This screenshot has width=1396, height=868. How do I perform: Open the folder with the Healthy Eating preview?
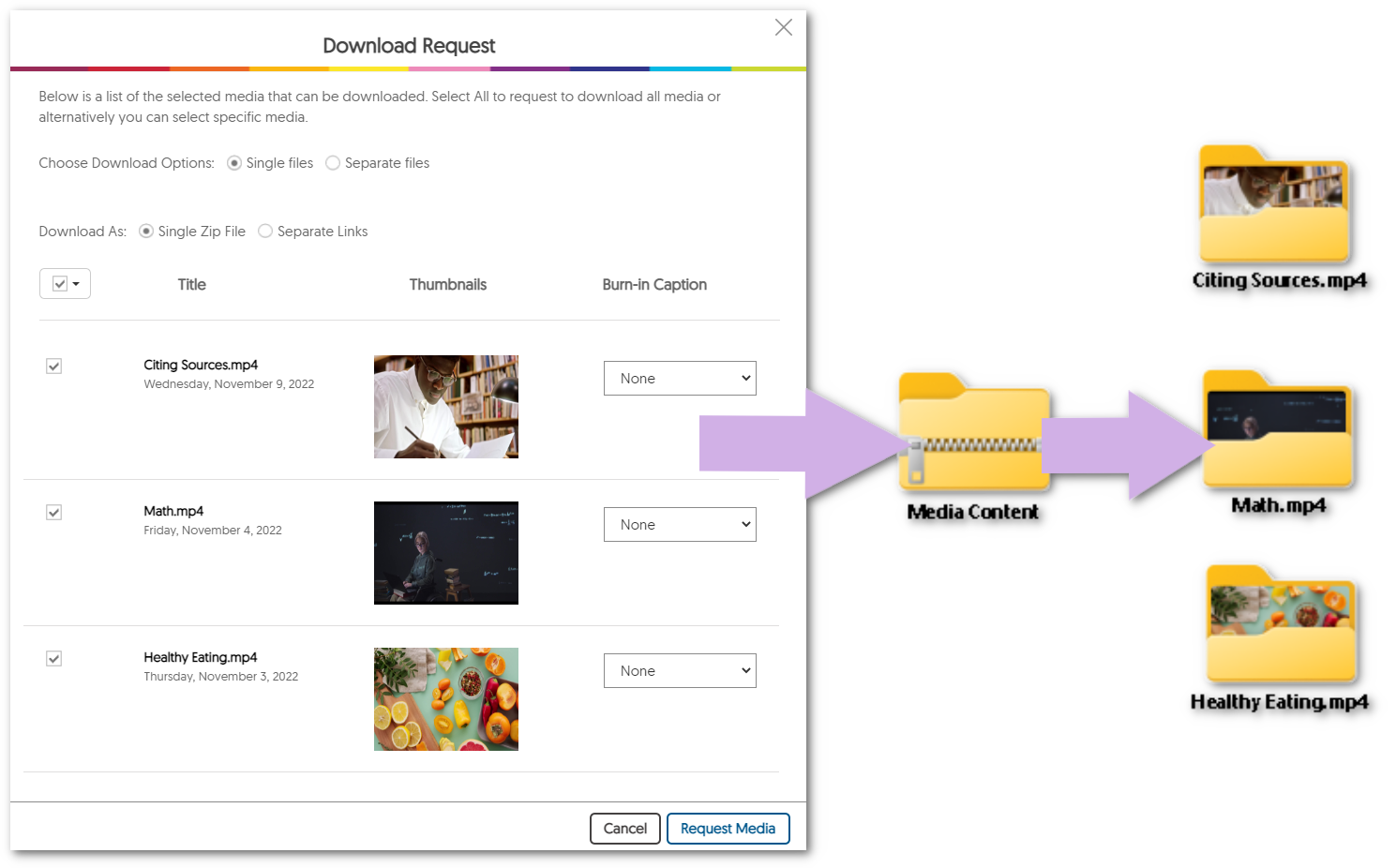[1280, 623]
